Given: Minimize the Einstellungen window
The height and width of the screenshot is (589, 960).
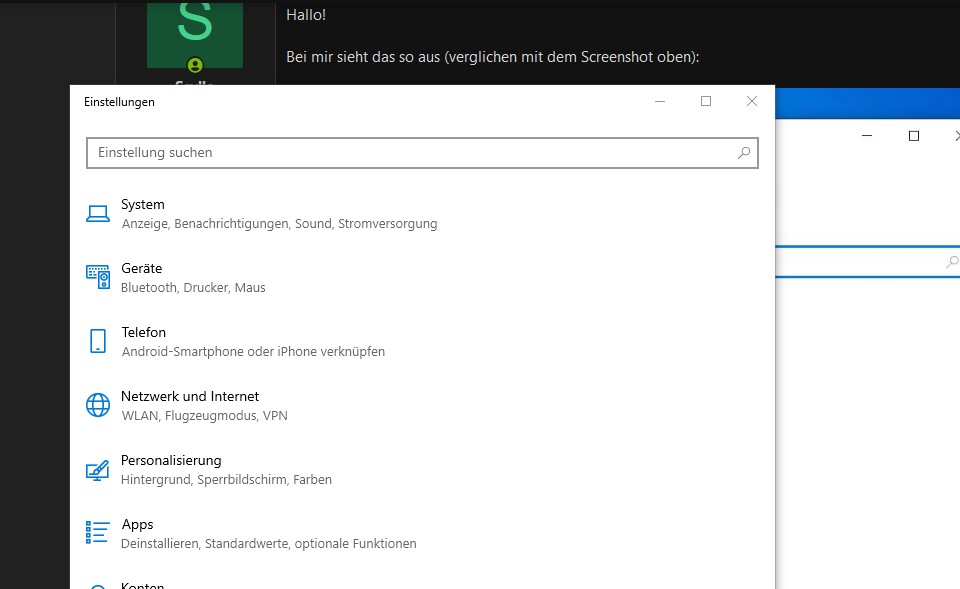Looking at the screenshot, I should 660,101.
